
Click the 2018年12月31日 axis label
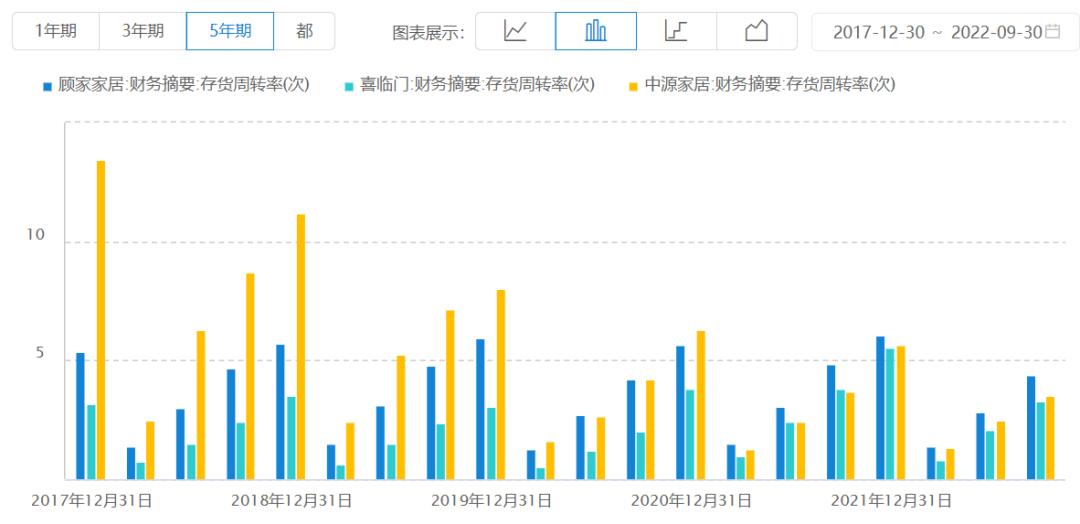click(x=291, y=501)
